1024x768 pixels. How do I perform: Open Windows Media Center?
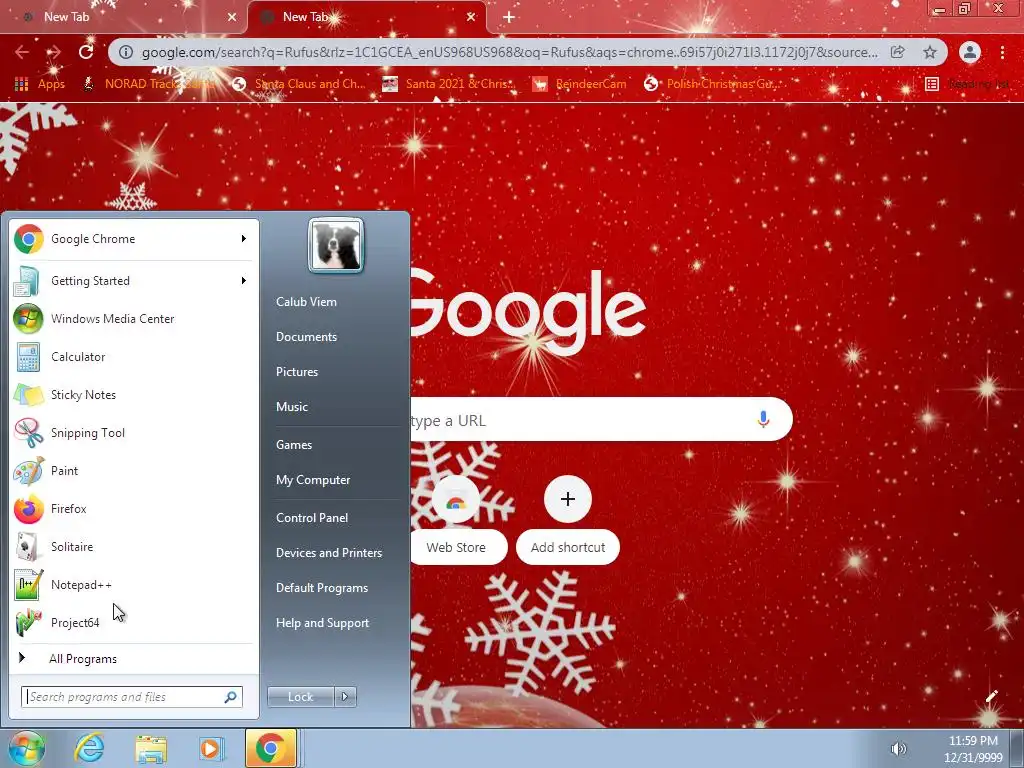132,319
